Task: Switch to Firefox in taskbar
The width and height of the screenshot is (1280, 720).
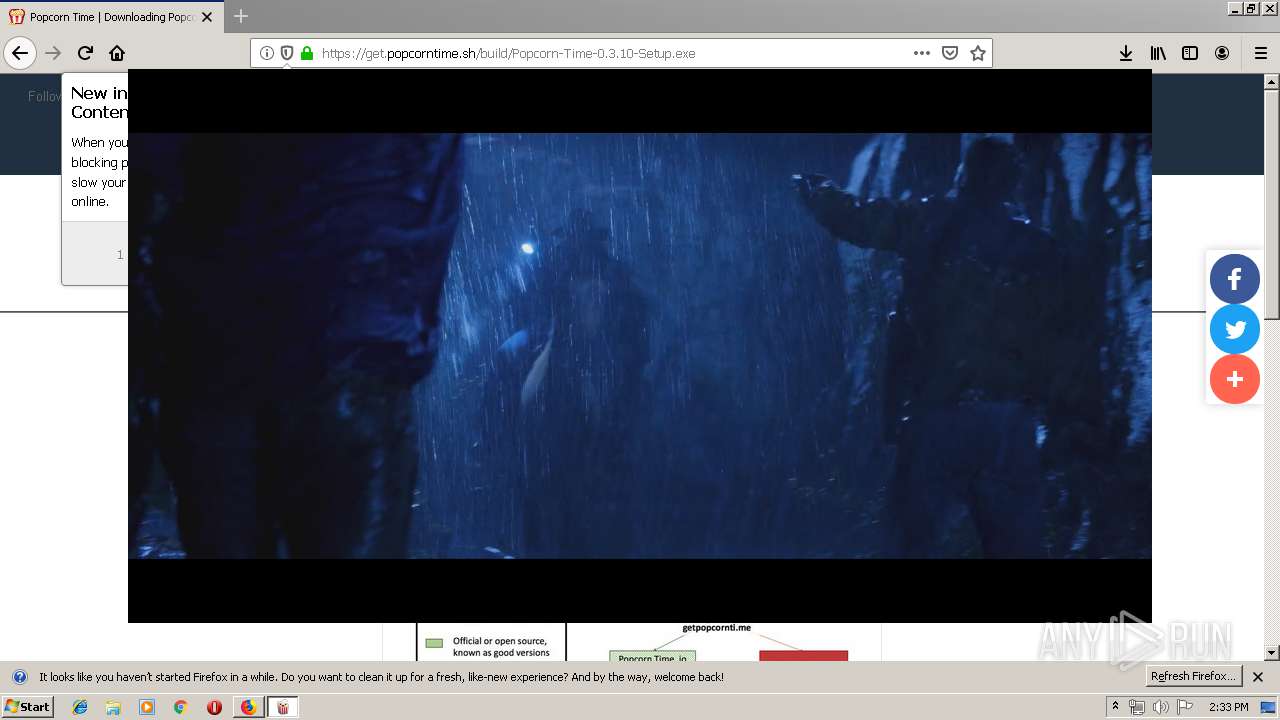Action: 248,707
